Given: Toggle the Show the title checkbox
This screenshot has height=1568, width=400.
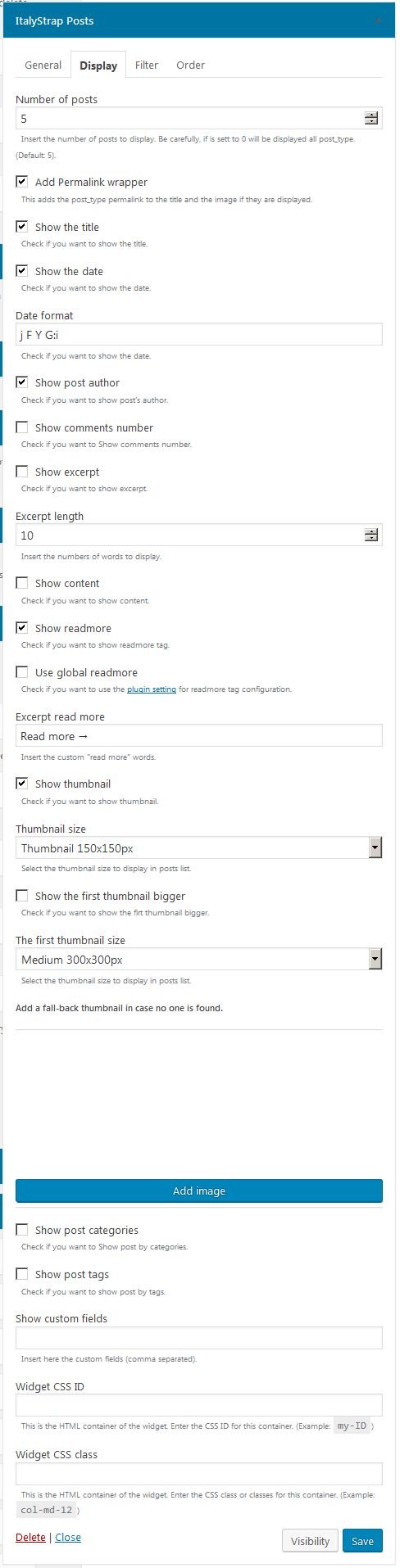Looking at the screenshot, I should [x=22, y=227].
